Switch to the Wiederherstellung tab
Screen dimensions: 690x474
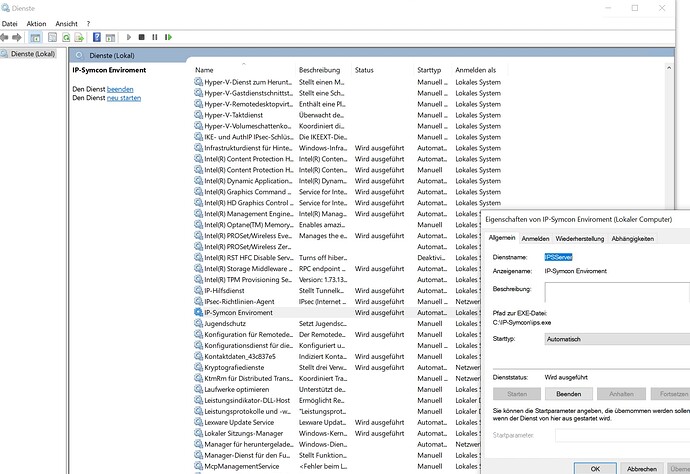[580, 239]
